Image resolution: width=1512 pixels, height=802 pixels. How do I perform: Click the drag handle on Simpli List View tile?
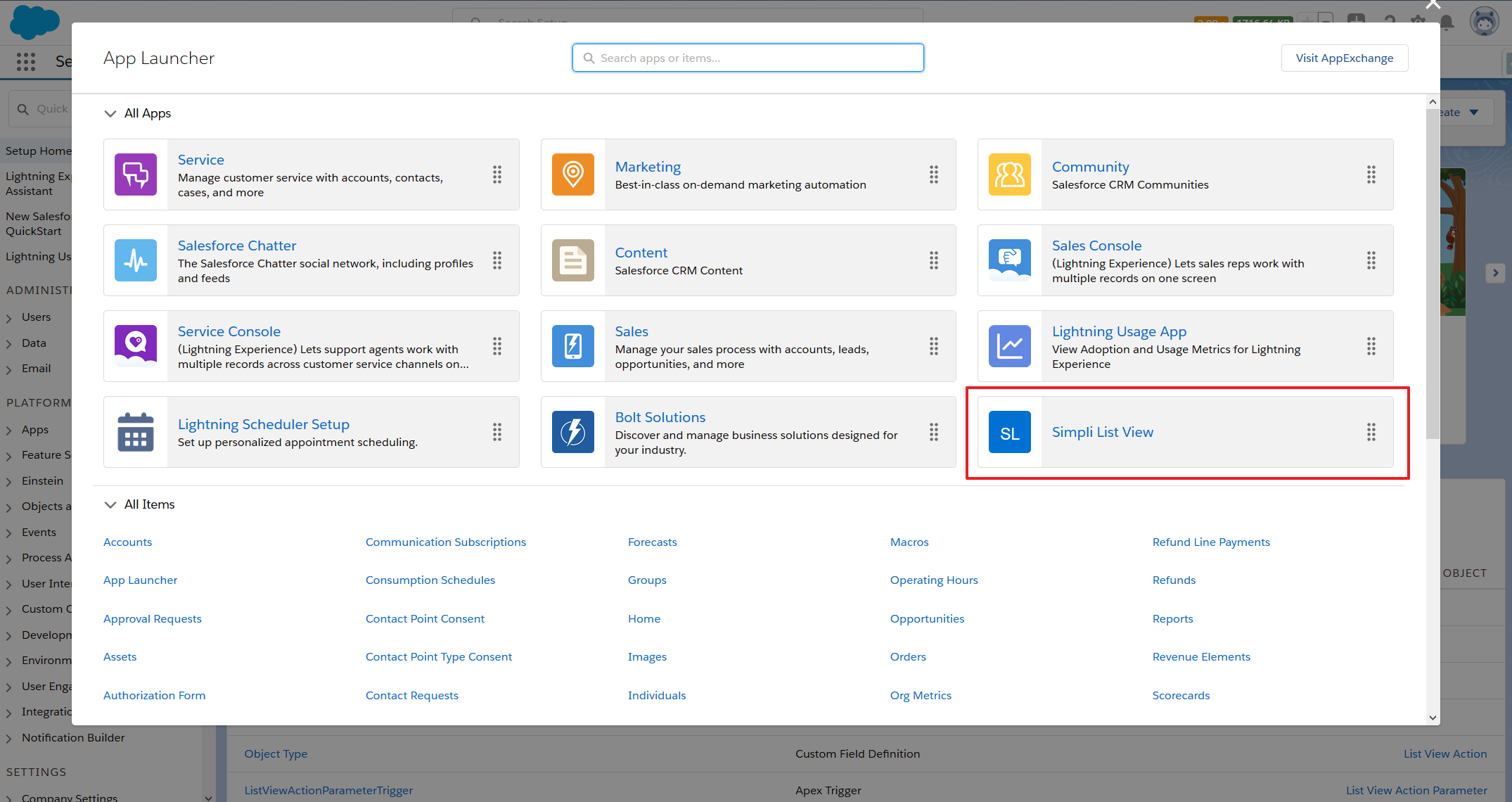coord(1371,432)
